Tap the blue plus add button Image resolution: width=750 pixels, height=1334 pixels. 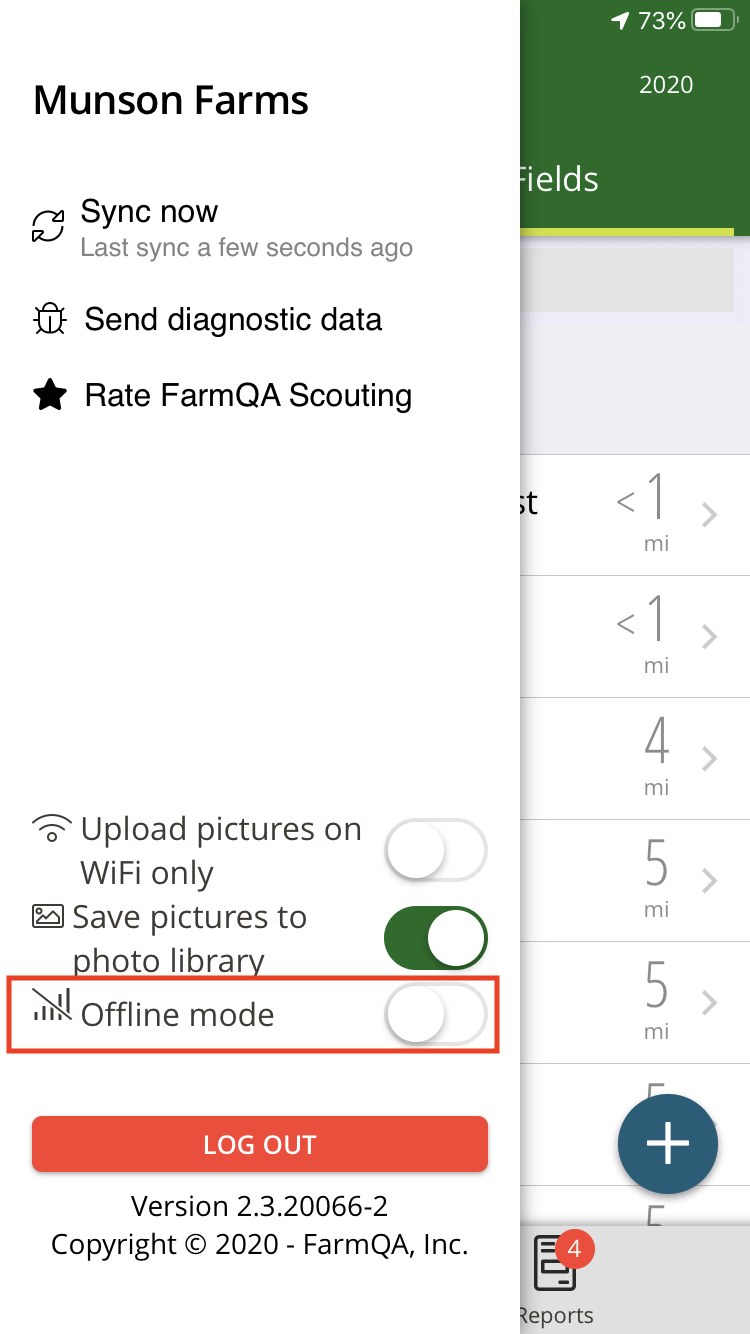coord(668,1144)
